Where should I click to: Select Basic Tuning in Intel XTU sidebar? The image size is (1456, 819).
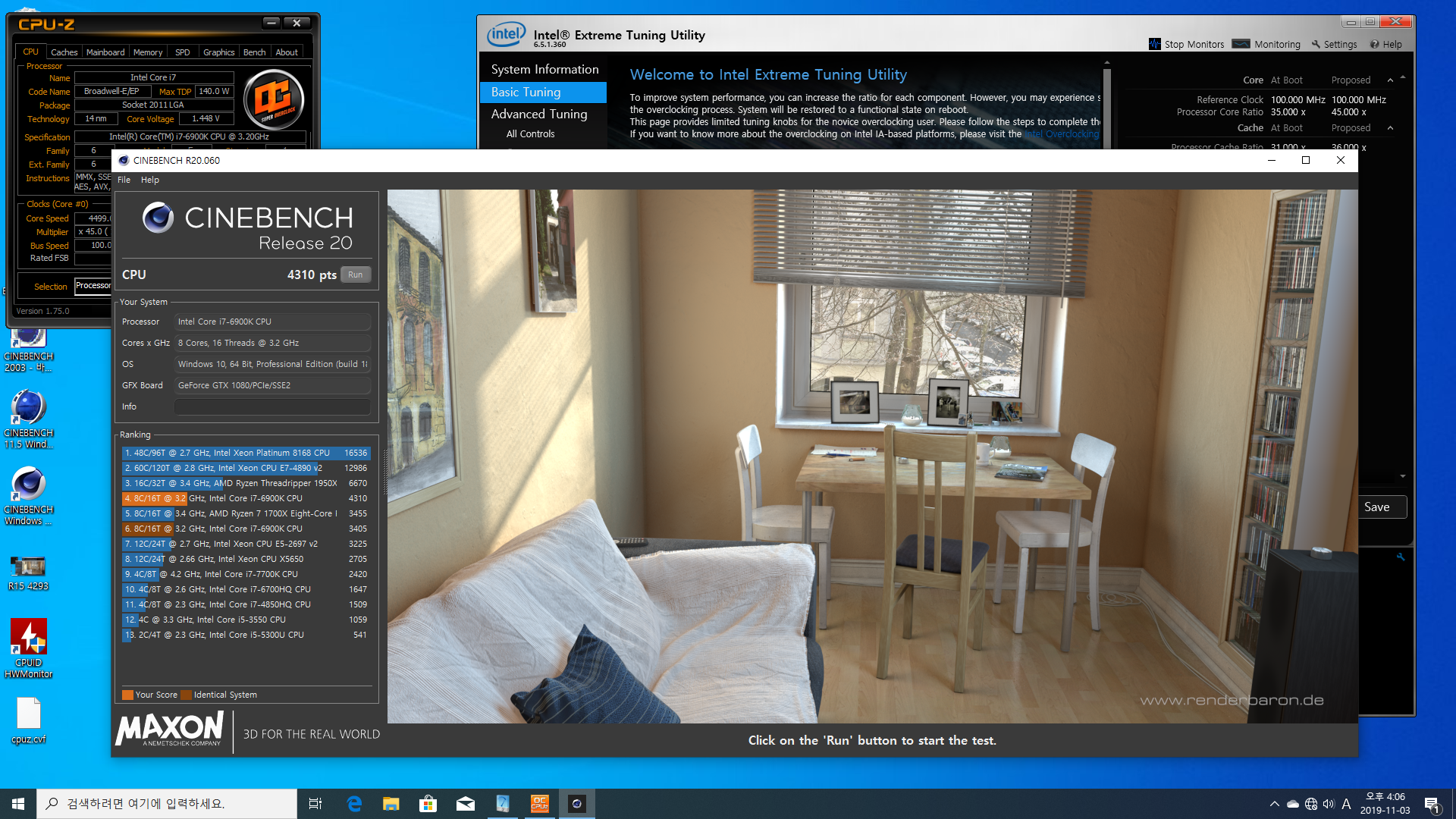[x=544, y=92]
